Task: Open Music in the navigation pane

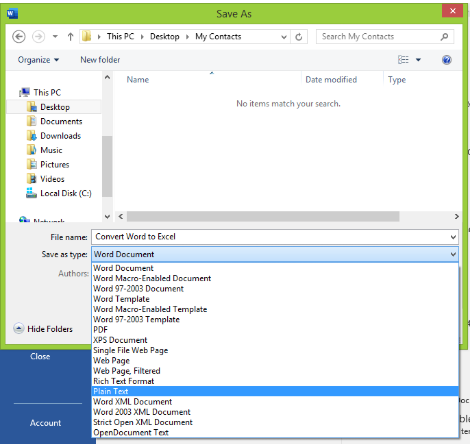Action: point(51,150)
